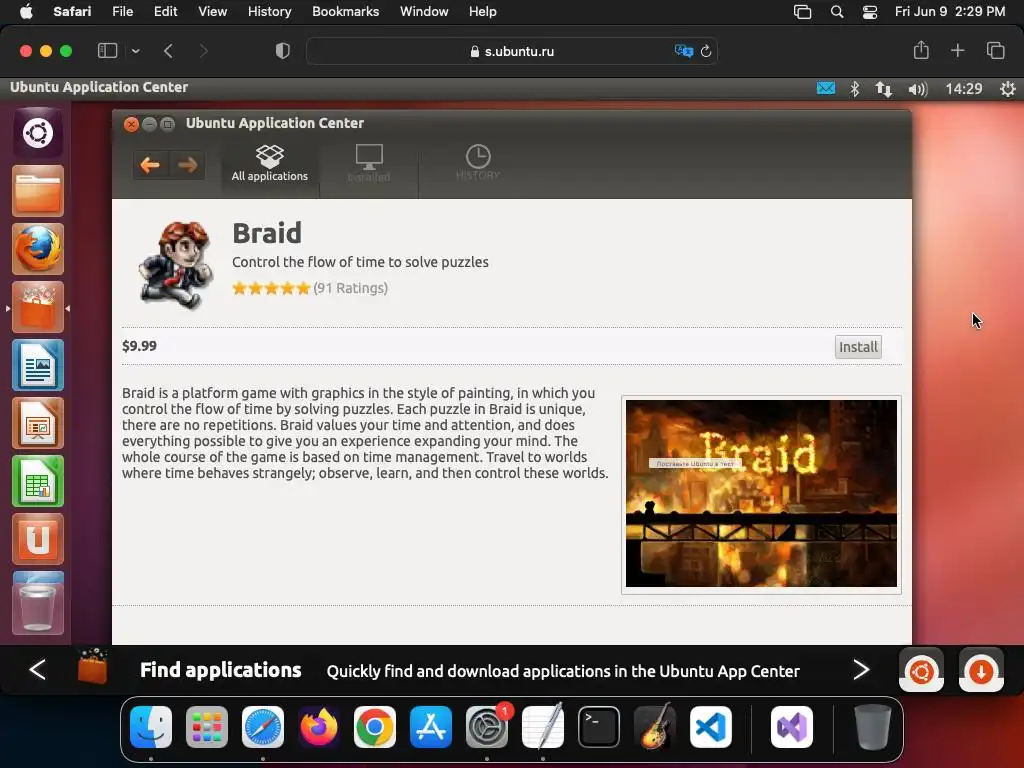Go to previous tour slide arrow

click(x=37, y=669)
